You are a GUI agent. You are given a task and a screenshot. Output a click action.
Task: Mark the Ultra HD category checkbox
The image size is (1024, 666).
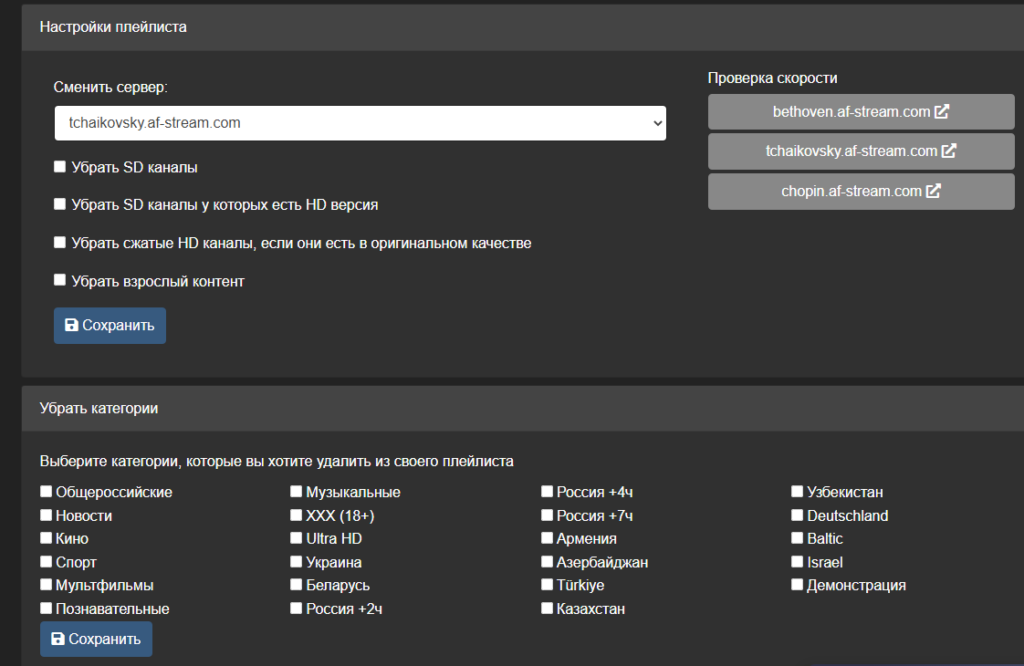(x=297, y=539)
